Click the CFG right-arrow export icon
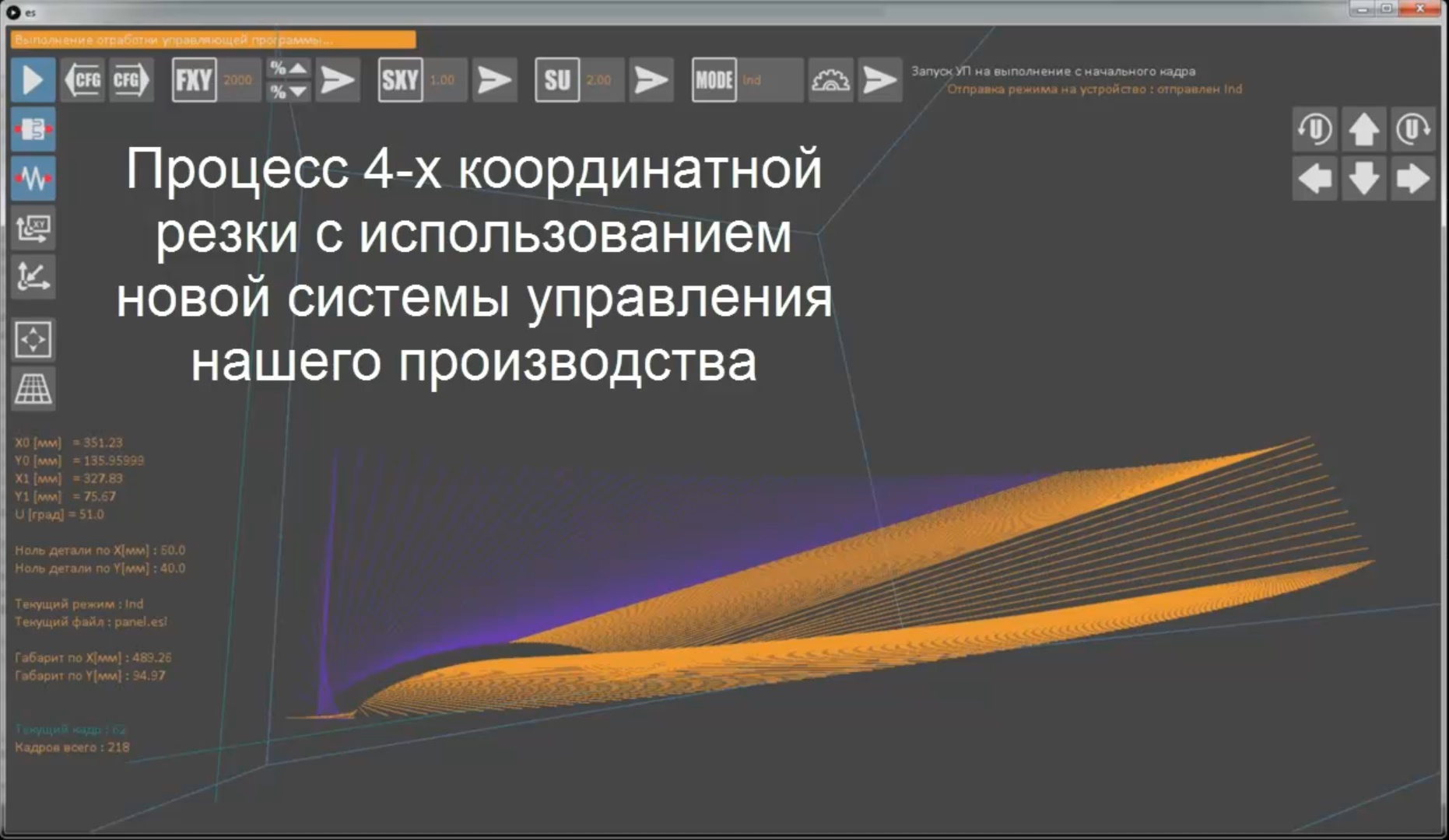The image size is (1449, 840). 130,80
